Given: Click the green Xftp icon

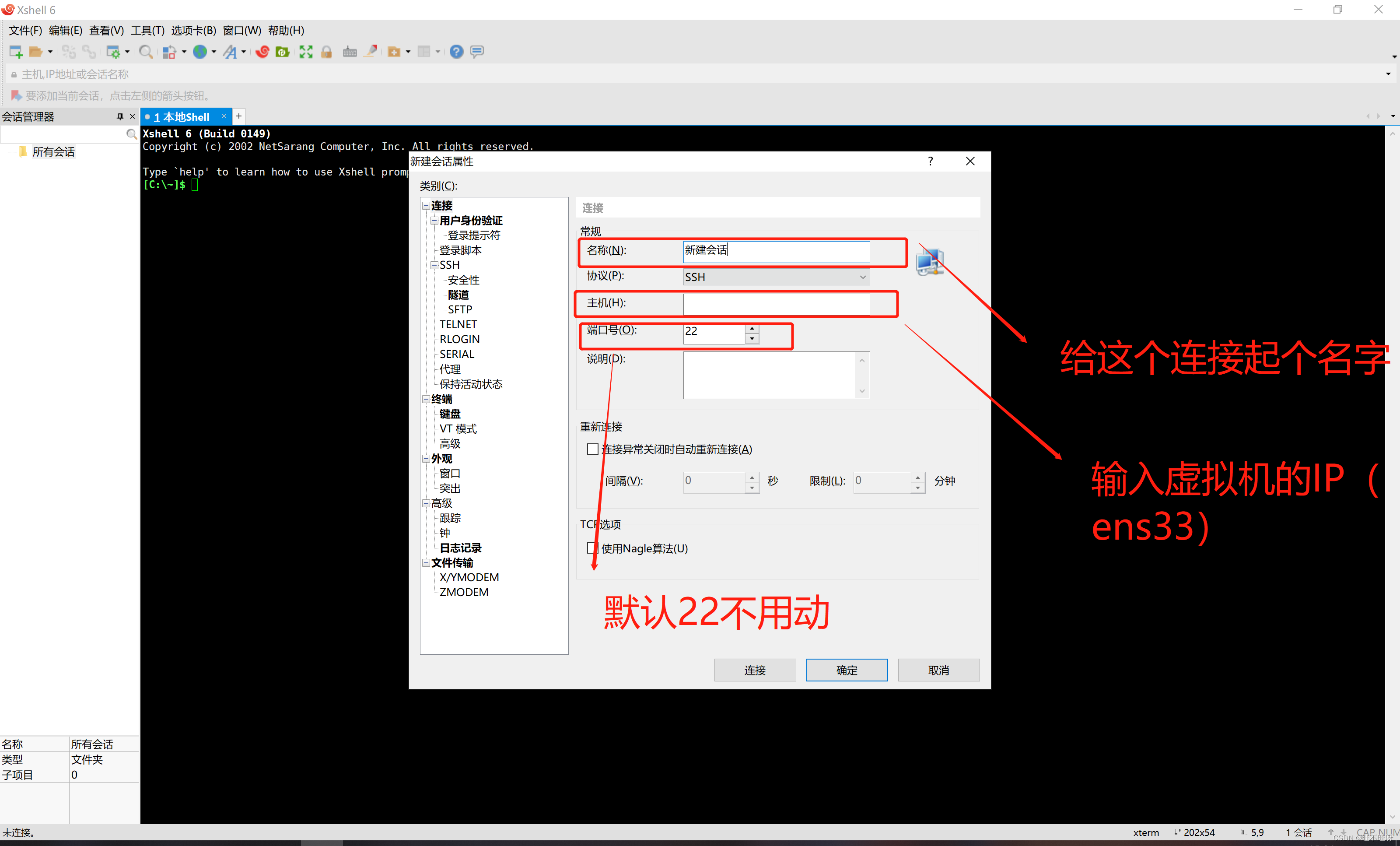Looking at the screenshot, I should point(282,52).
